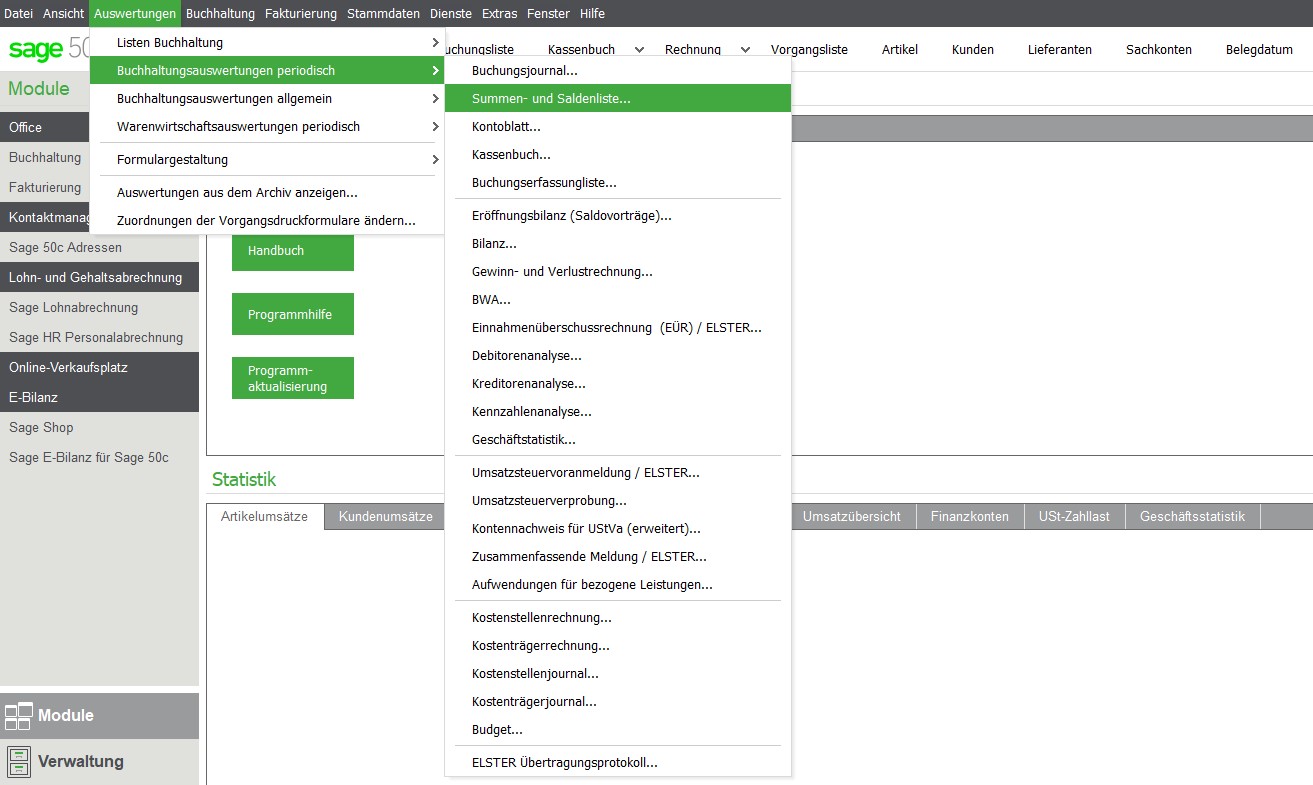Expand Buchhaltungsauswertungen periodisch submenu

point(267,70)
